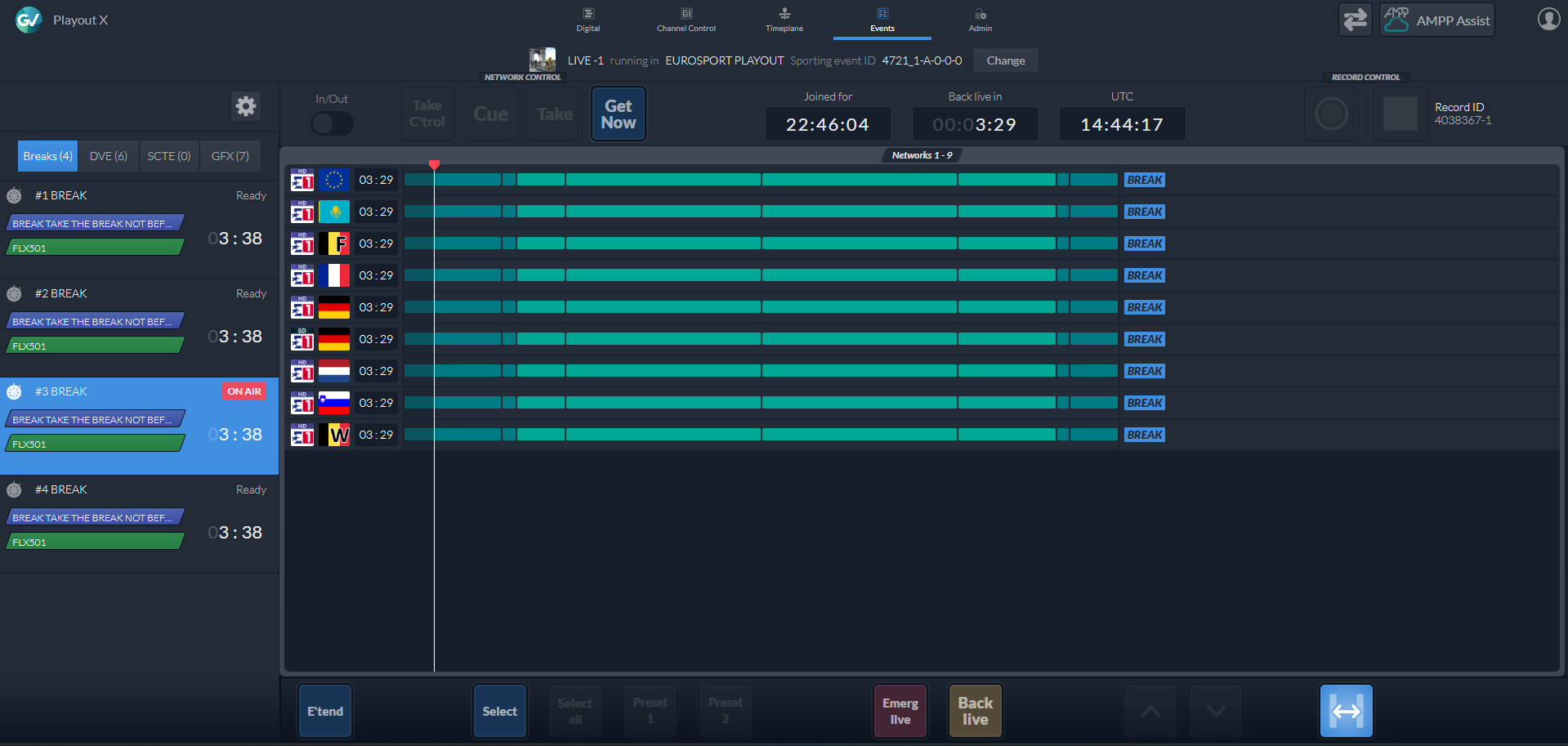Click the GV Playout X logo
Screen dimensions: 1568x746
29,20
